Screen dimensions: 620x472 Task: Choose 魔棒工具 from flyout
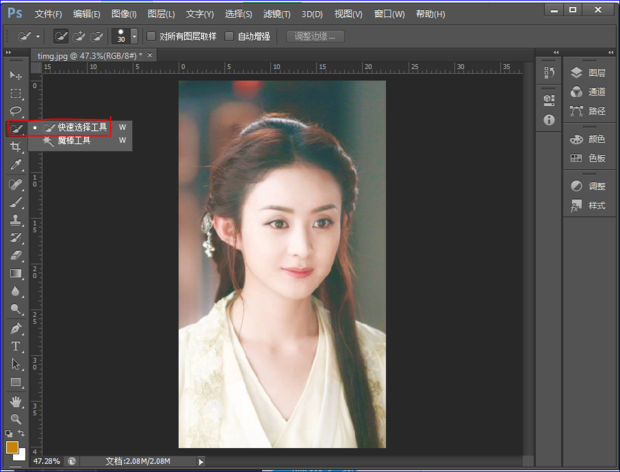(x=80, y=140)
